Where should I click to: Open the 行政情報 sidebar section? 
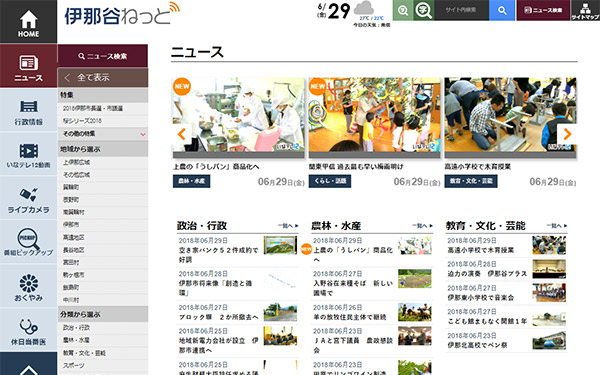click(x=28, y=110)
